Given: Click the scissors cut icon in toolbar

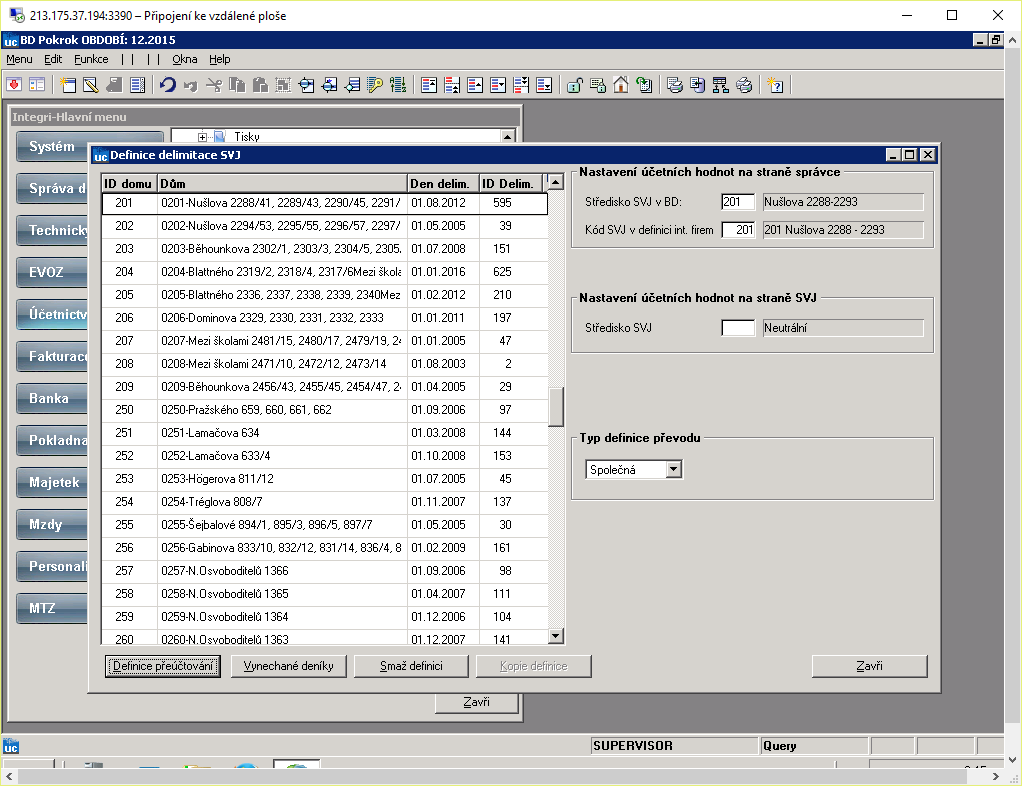Looking at the screenshot, I should click(214, 85).
